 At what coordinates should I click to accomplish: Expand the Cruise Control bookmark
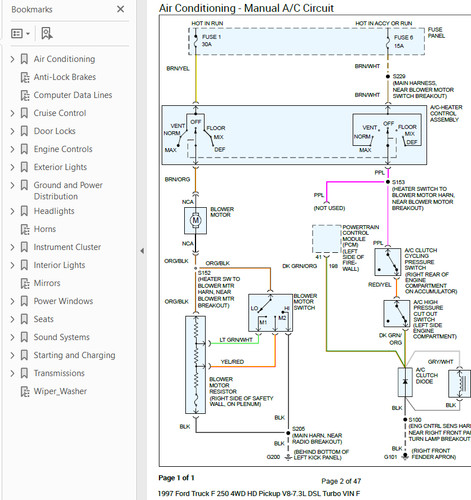[12, 113]
